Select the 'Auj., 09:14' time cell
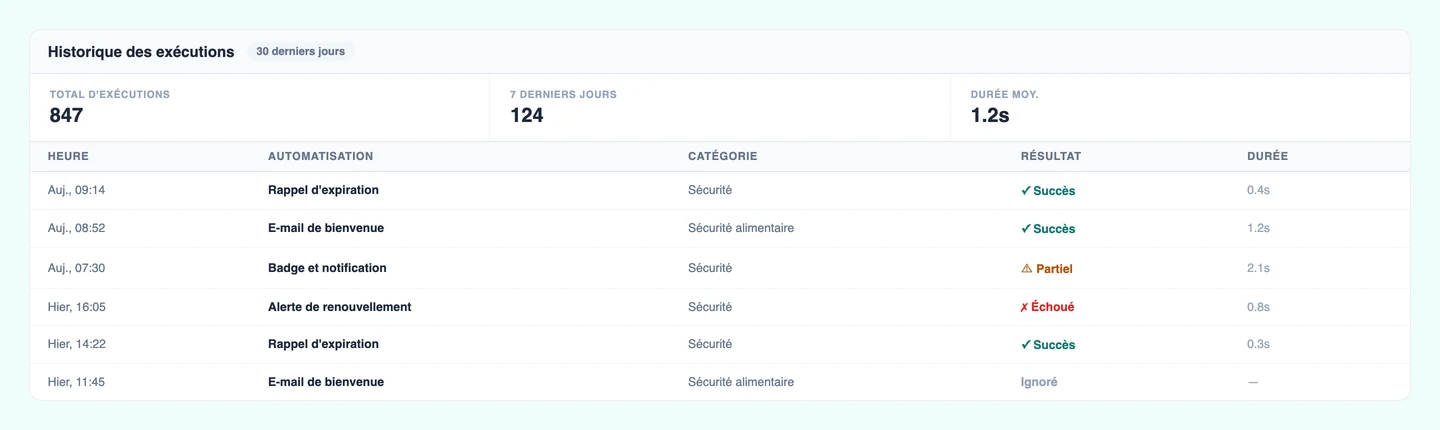Viewport: 1440px width, 430px height. click(x=76, y=190)
